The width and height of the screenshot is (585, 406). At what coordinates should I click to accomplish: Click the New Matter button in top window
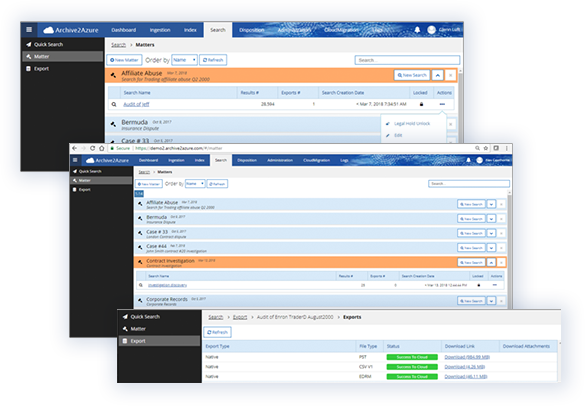pyautogui.click(x=124, y=60)
